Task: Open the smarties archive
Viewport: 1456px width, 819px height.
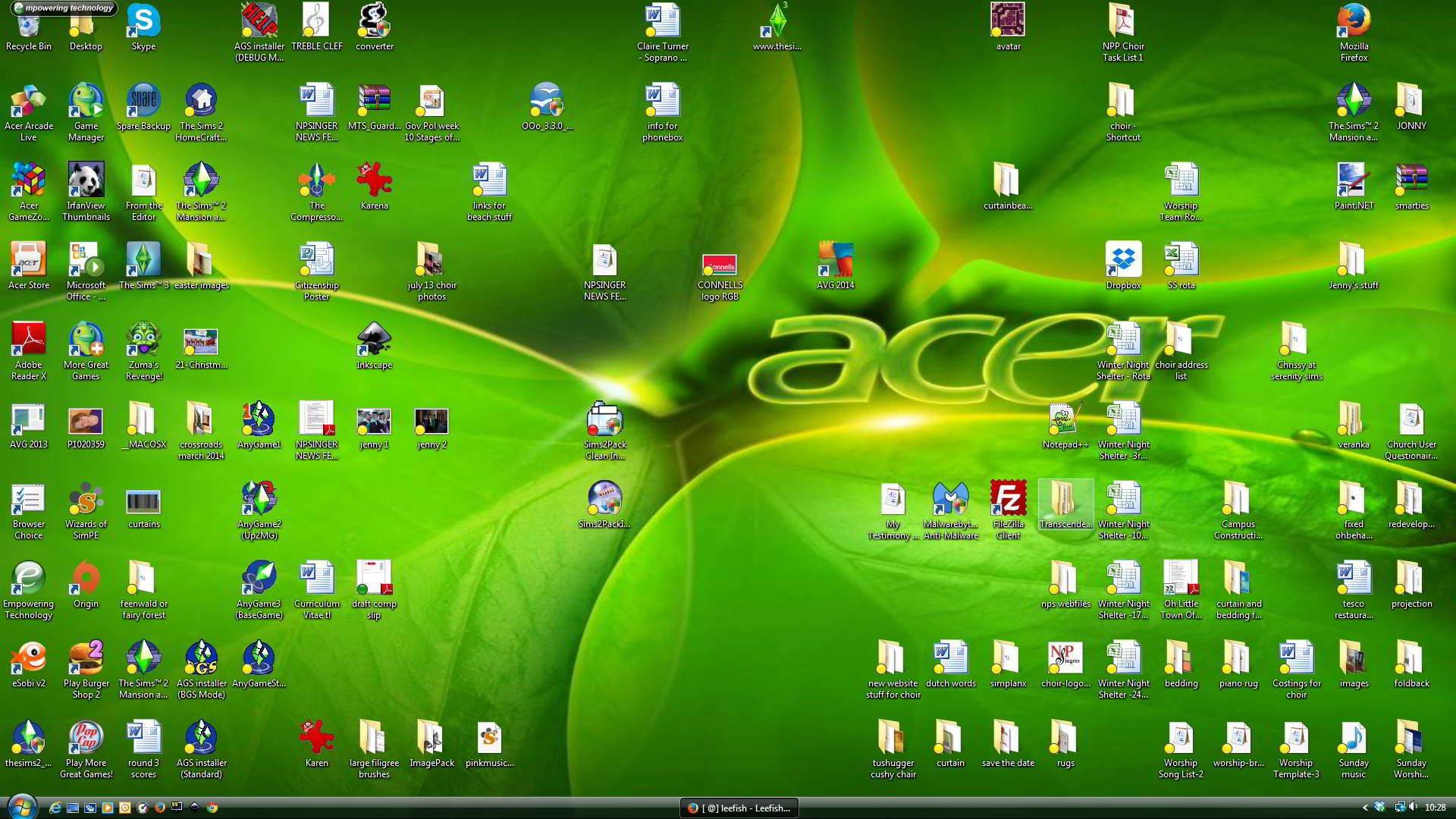Action: pos(1411,186)
